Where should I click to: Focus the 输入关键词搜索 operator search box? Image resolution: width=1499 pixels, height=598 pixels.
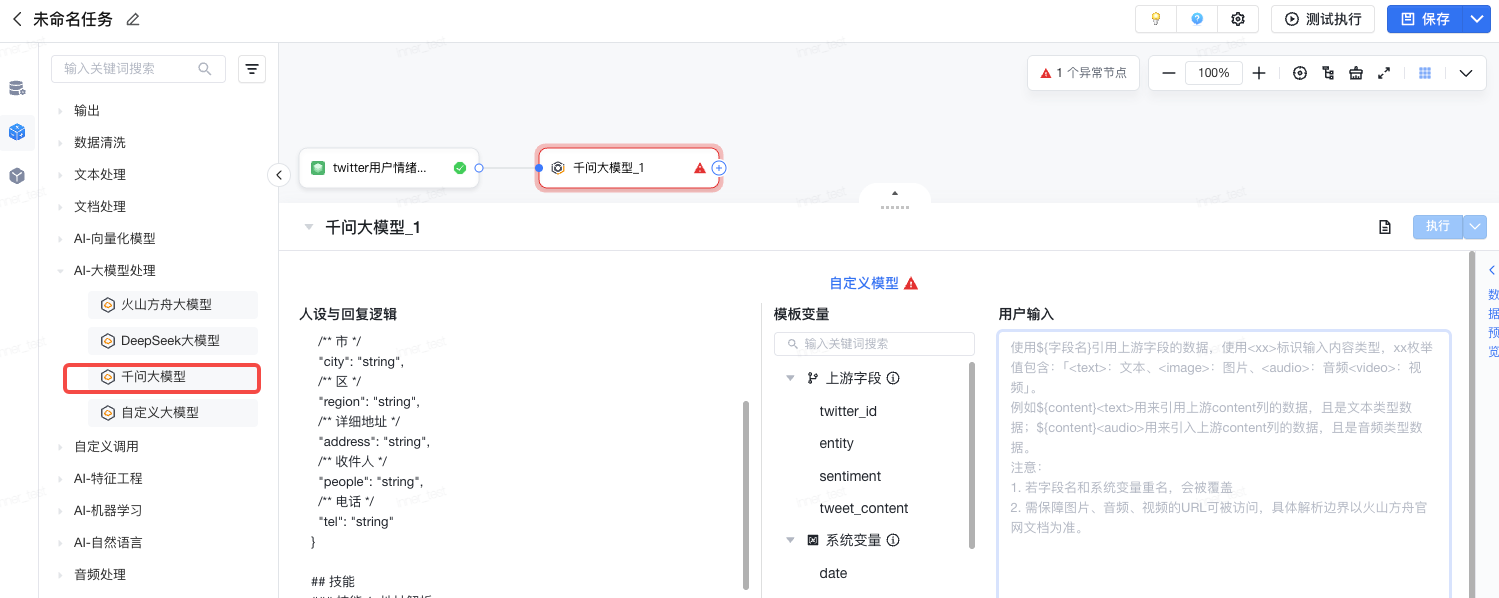click(138, 69)
